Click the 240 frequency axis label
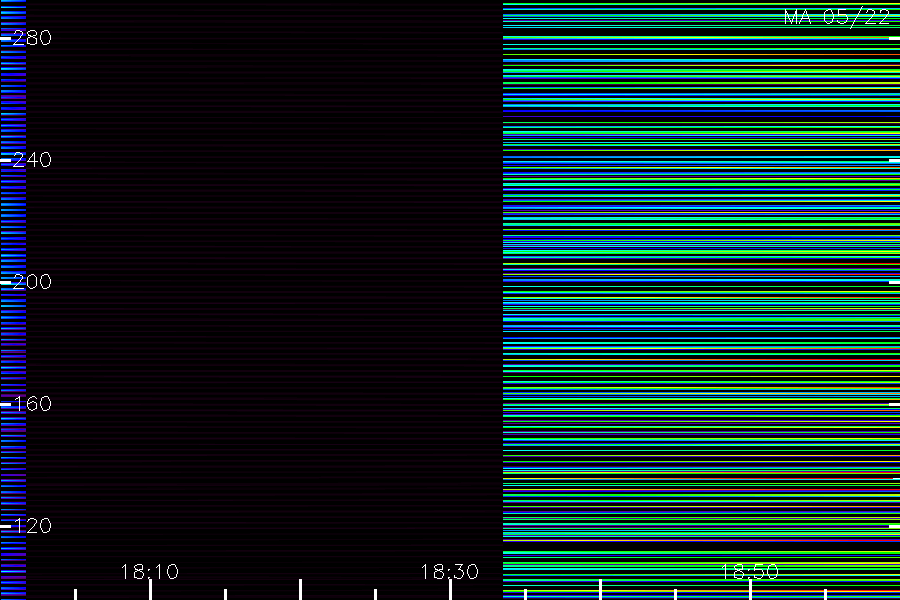The width and height of the screenshot is (900, 600). click(32, 160)
